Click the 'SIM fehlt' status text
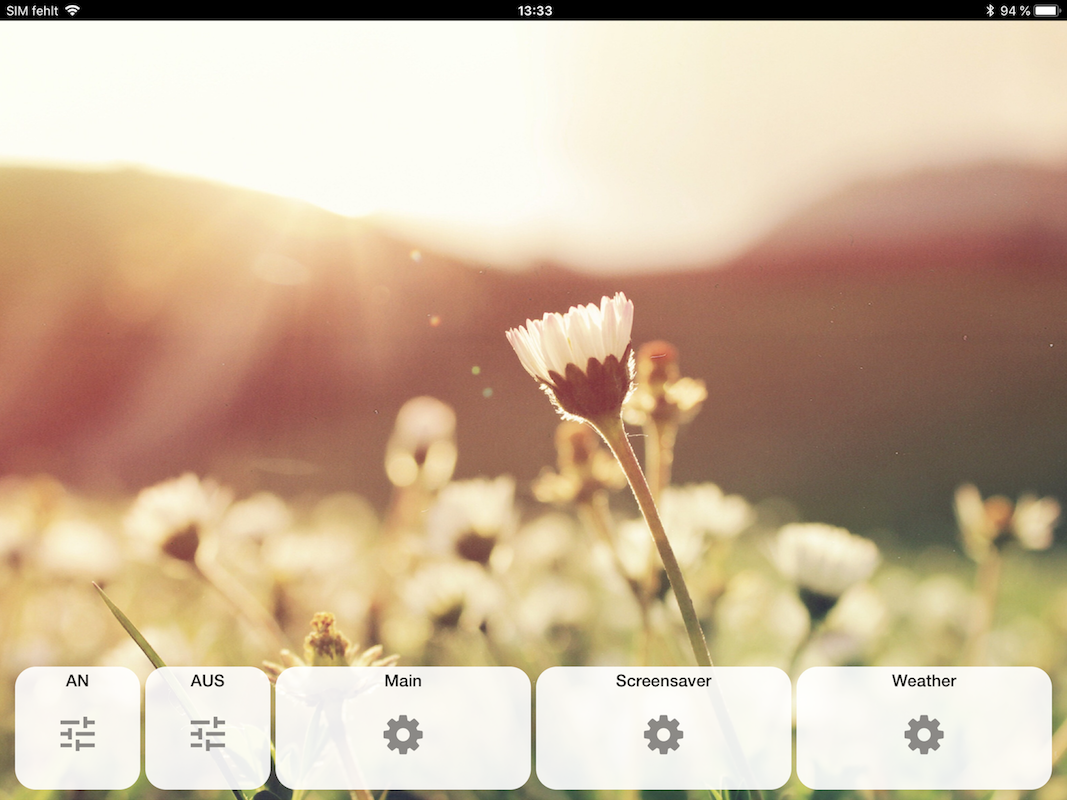 pos(33,10)
